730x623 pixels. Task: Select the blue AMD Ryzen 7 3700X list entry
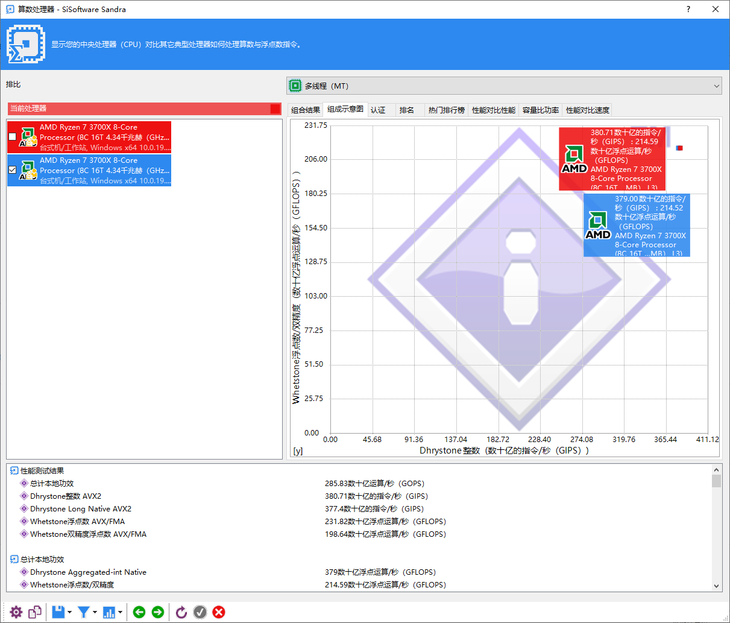[x=89, y=170]
